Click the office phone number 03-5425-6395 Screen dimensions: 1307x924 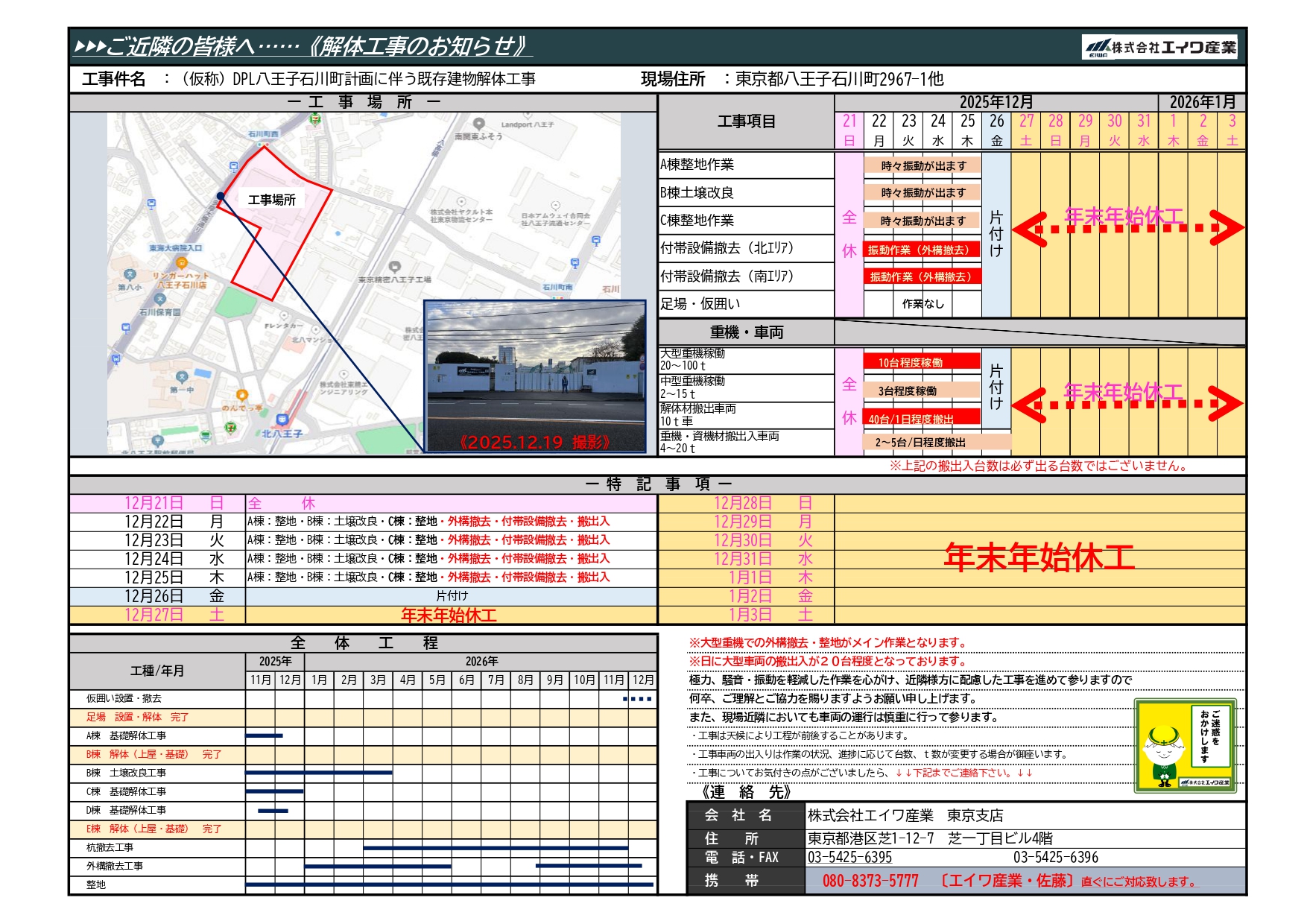[849, 858]
